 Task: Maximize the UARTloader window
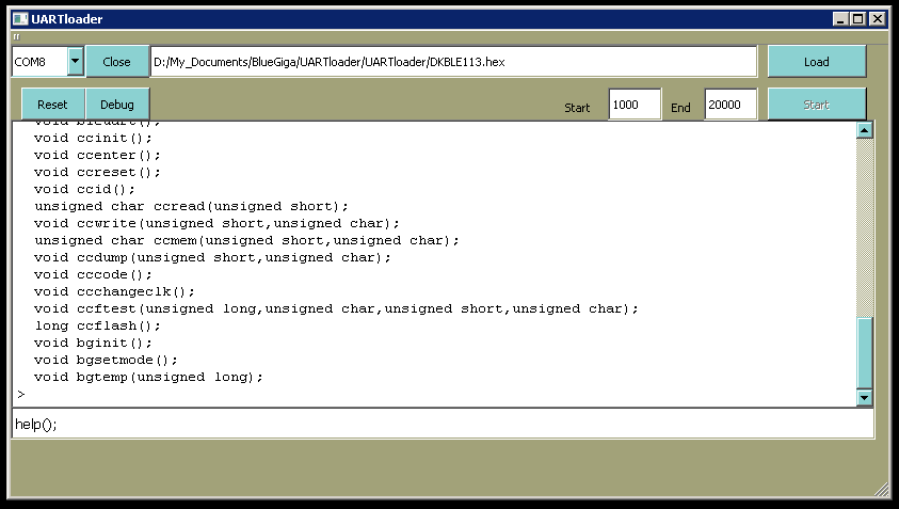pos(858,19)
